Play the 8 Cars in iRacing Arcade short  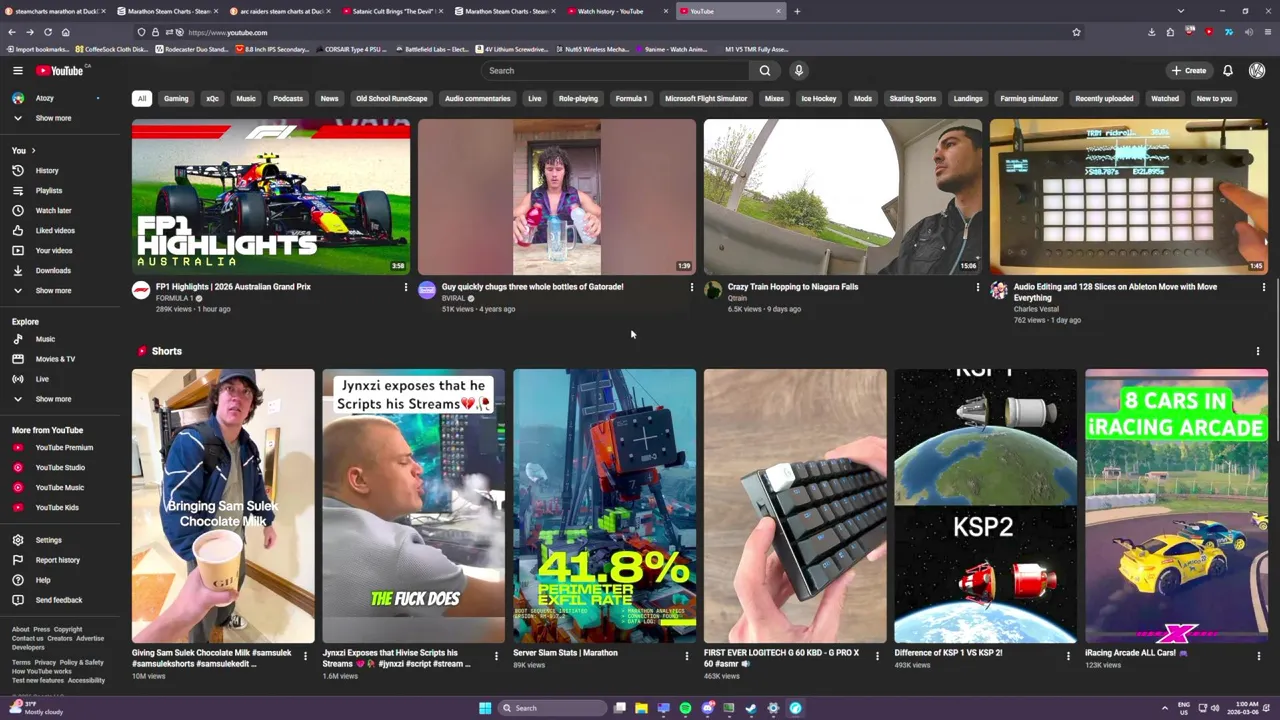[x=1176, y=506]
